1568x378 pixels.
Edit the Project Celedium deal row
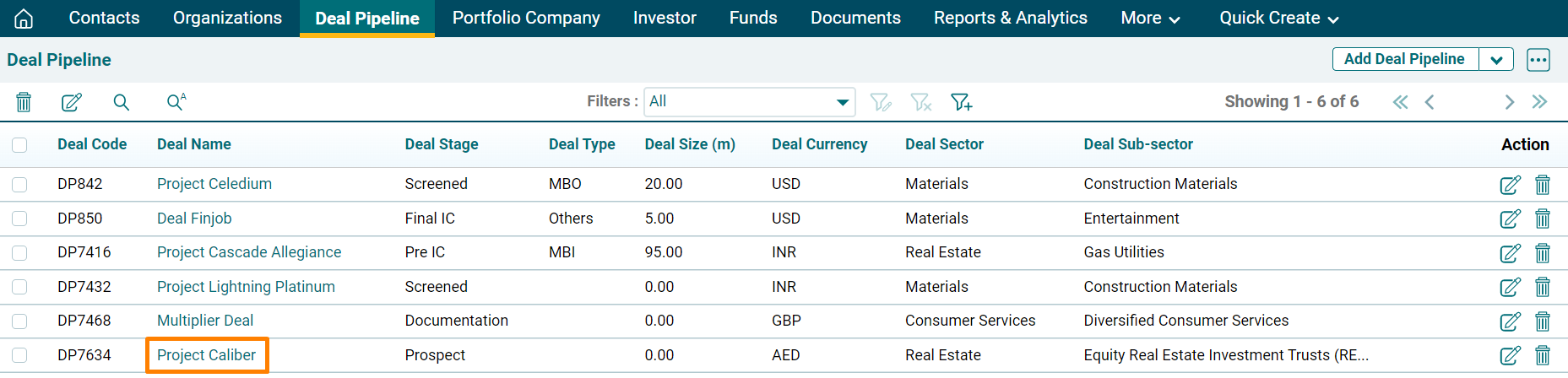(x=1510, y=185)
